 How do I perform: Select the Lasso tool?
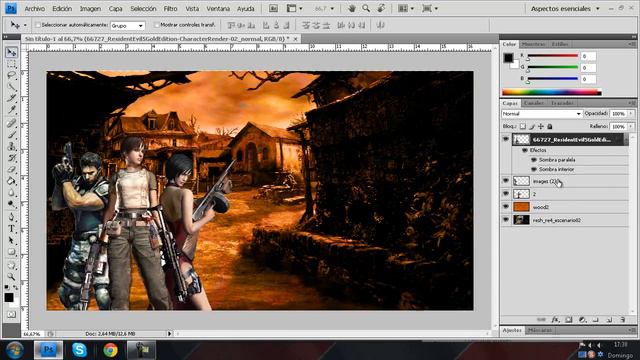click(11, 76)
